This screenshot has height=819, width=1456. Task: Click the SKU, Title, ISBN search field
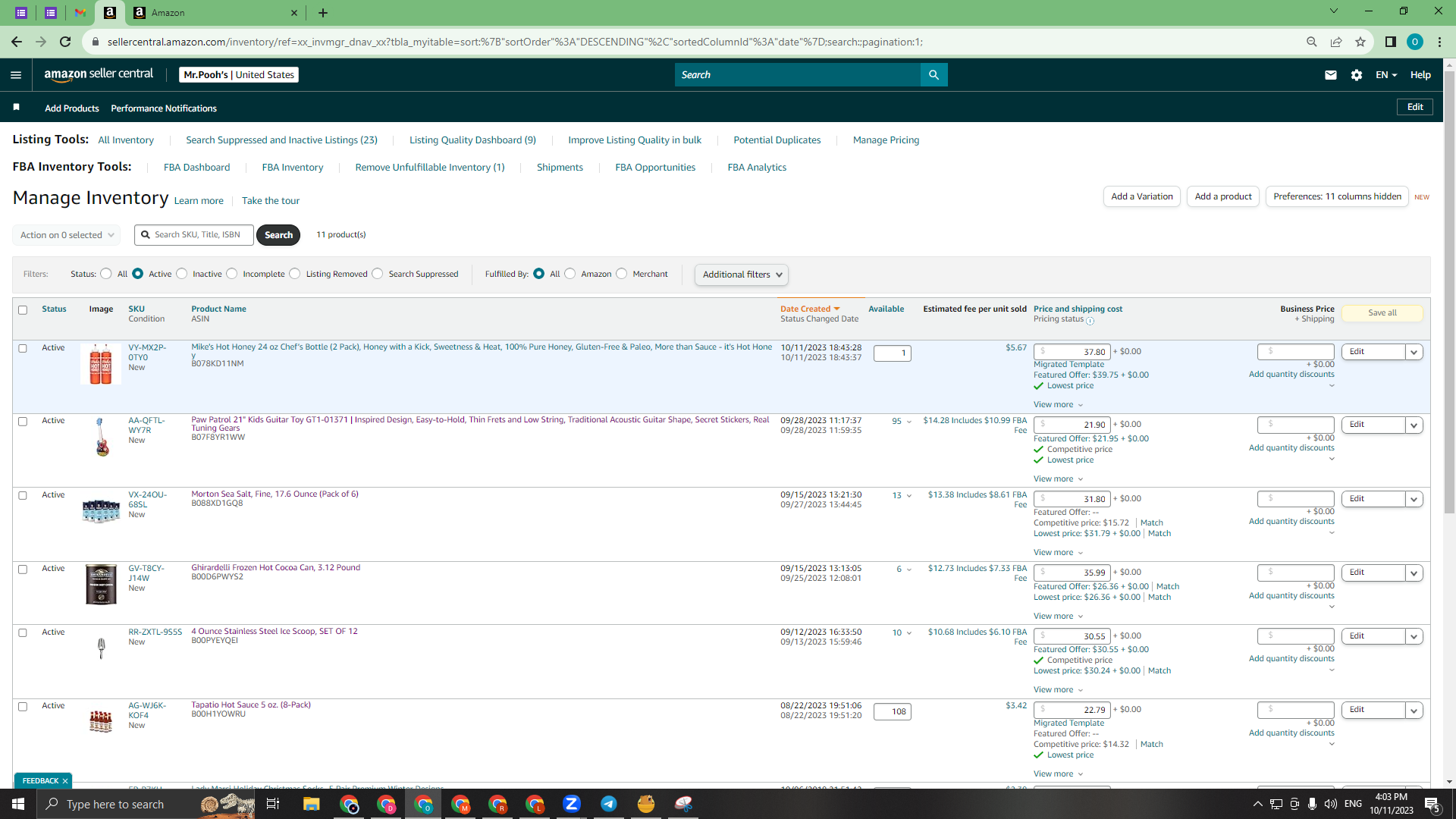pos(194,235)
